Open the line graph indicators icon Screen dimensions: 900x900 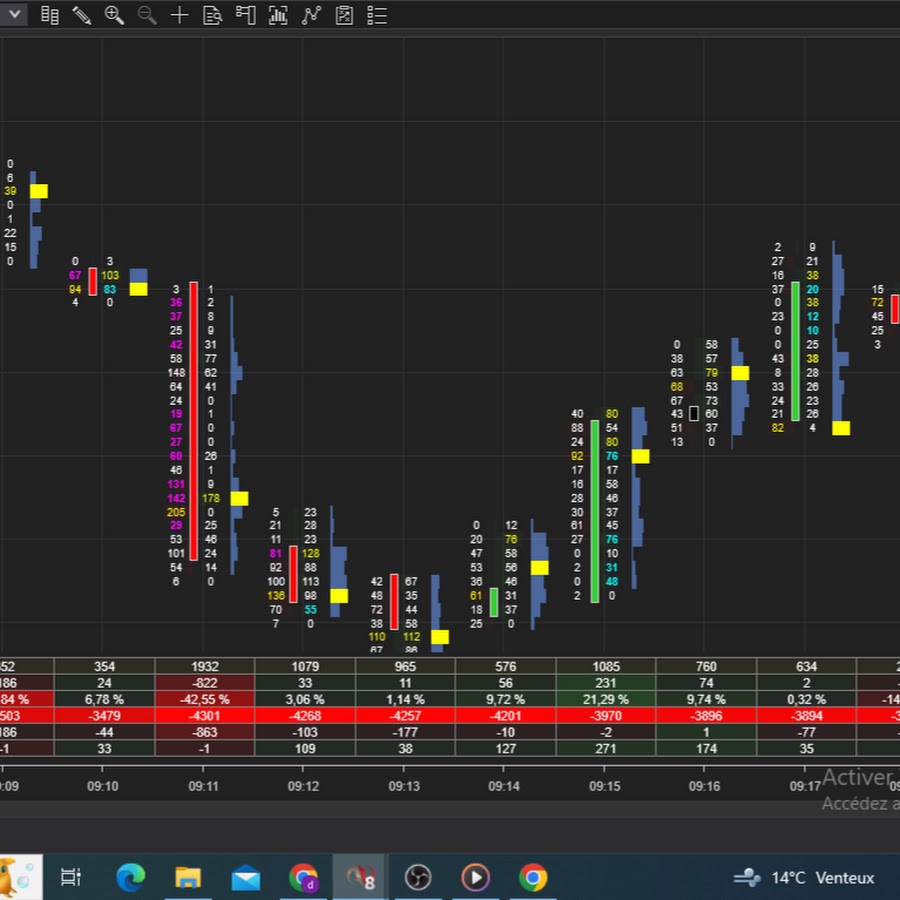(311, 15)
